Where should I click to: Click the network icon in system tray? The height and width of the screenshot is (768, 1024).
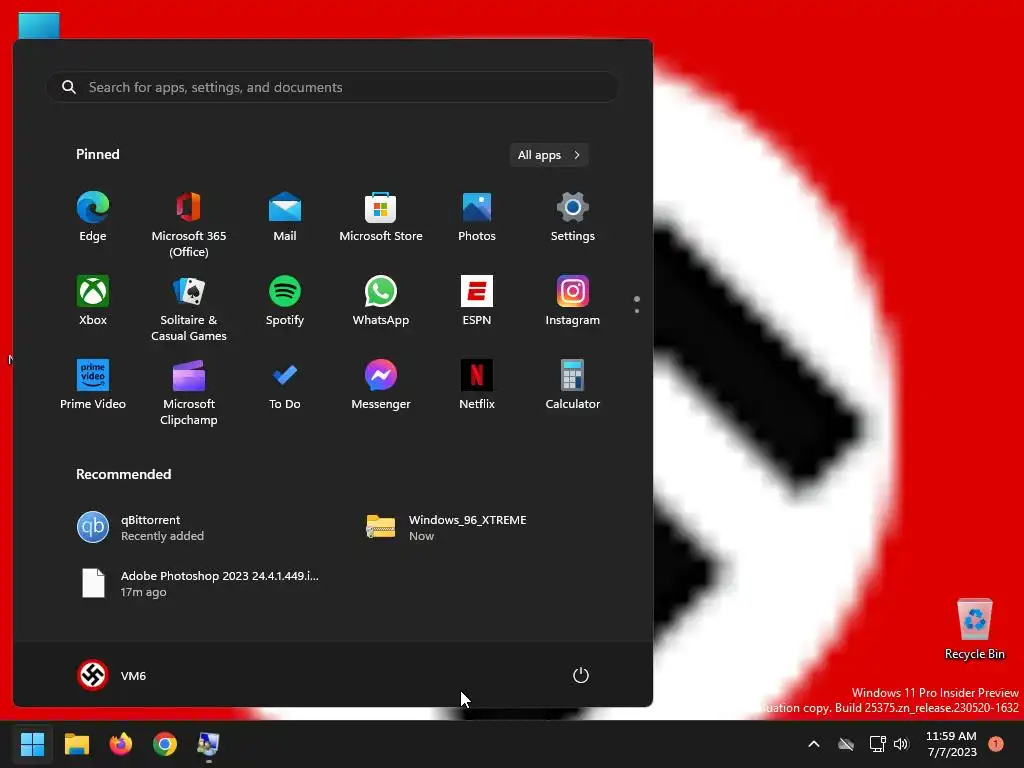pos(877,744)
